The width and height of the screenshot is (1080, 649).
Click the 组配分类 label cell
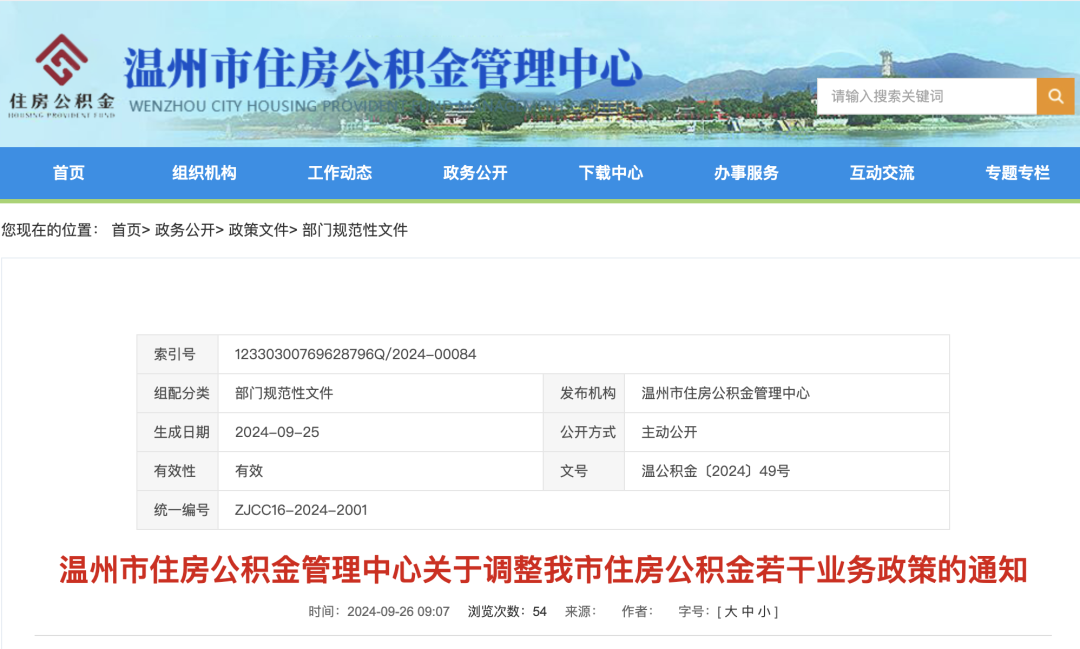point(178,393)
